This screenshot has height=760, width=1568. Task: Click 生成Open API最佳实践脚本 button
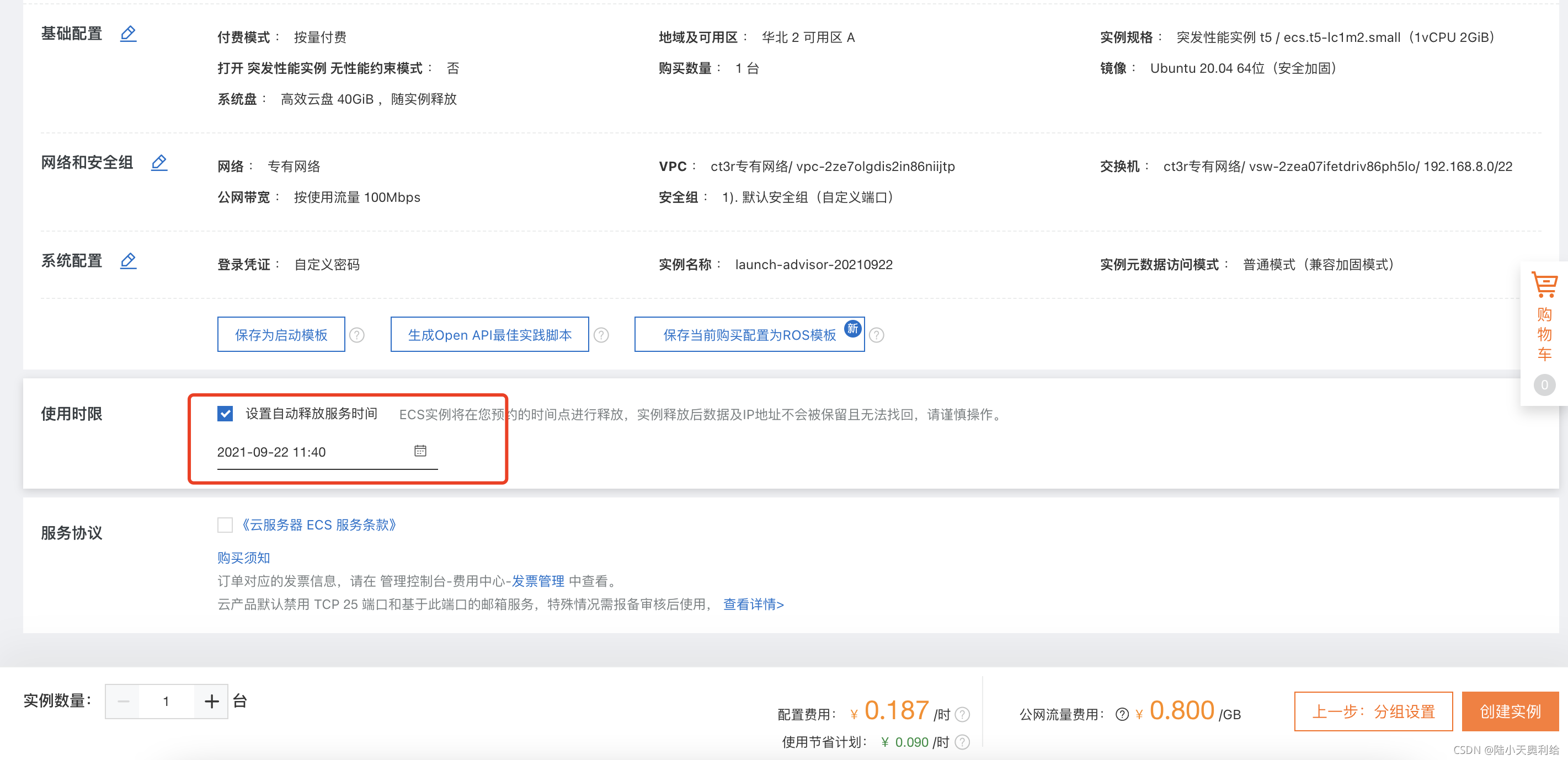click(x=489, y=334)
